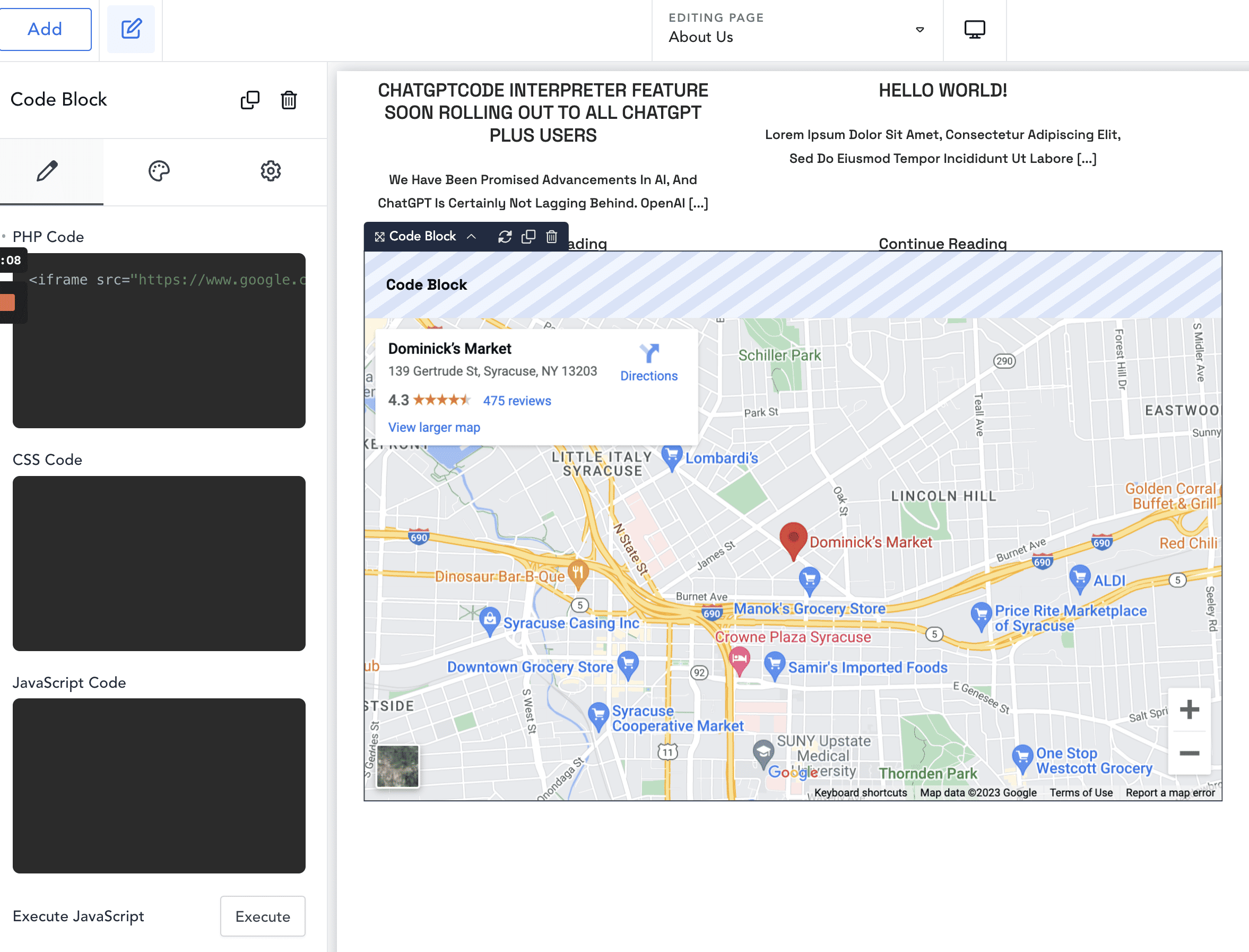1249x952 pixels.
Task: Click the parent selector chevron in toolbar
Action: point(471,236)
